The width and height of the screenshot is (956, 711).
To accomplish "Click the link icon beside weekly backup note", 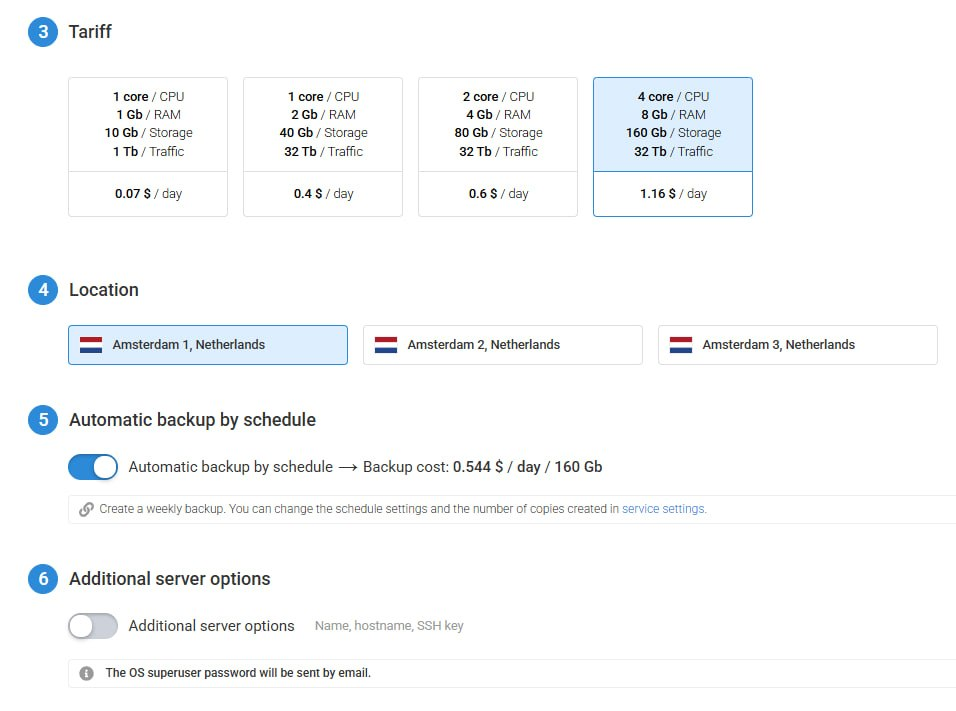I will pos(87,509).
